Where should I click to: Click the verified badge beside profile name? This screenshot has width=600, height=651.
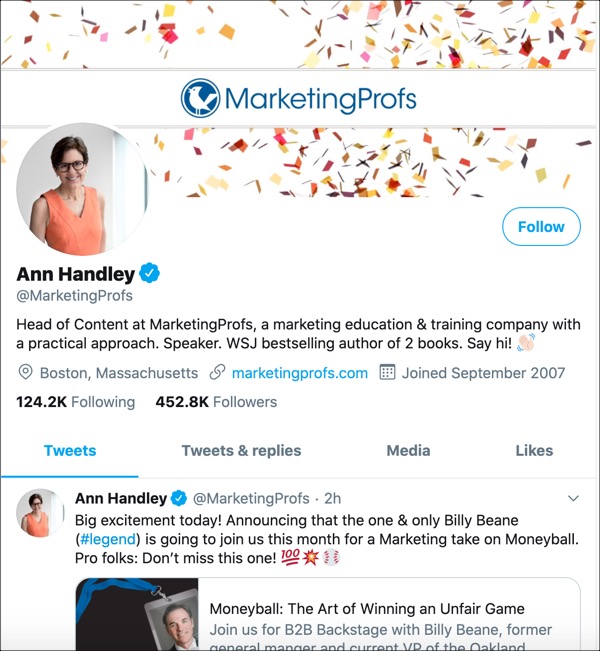pyautogui.click(x=150, y=273)
